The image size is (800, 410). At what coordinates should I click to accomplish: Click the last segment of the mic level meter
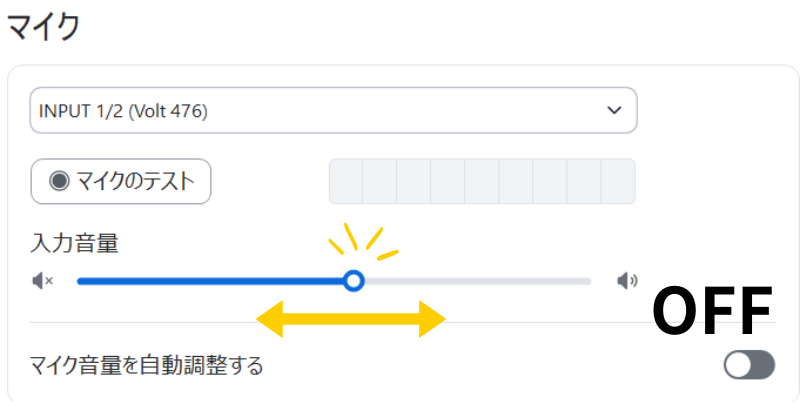pos(618,181)
